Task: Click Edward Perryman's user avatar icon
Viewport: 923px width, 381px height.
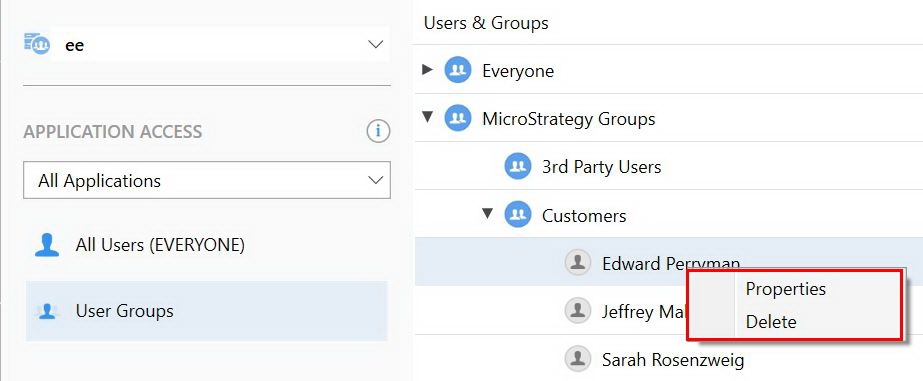Action: (577, 263)
